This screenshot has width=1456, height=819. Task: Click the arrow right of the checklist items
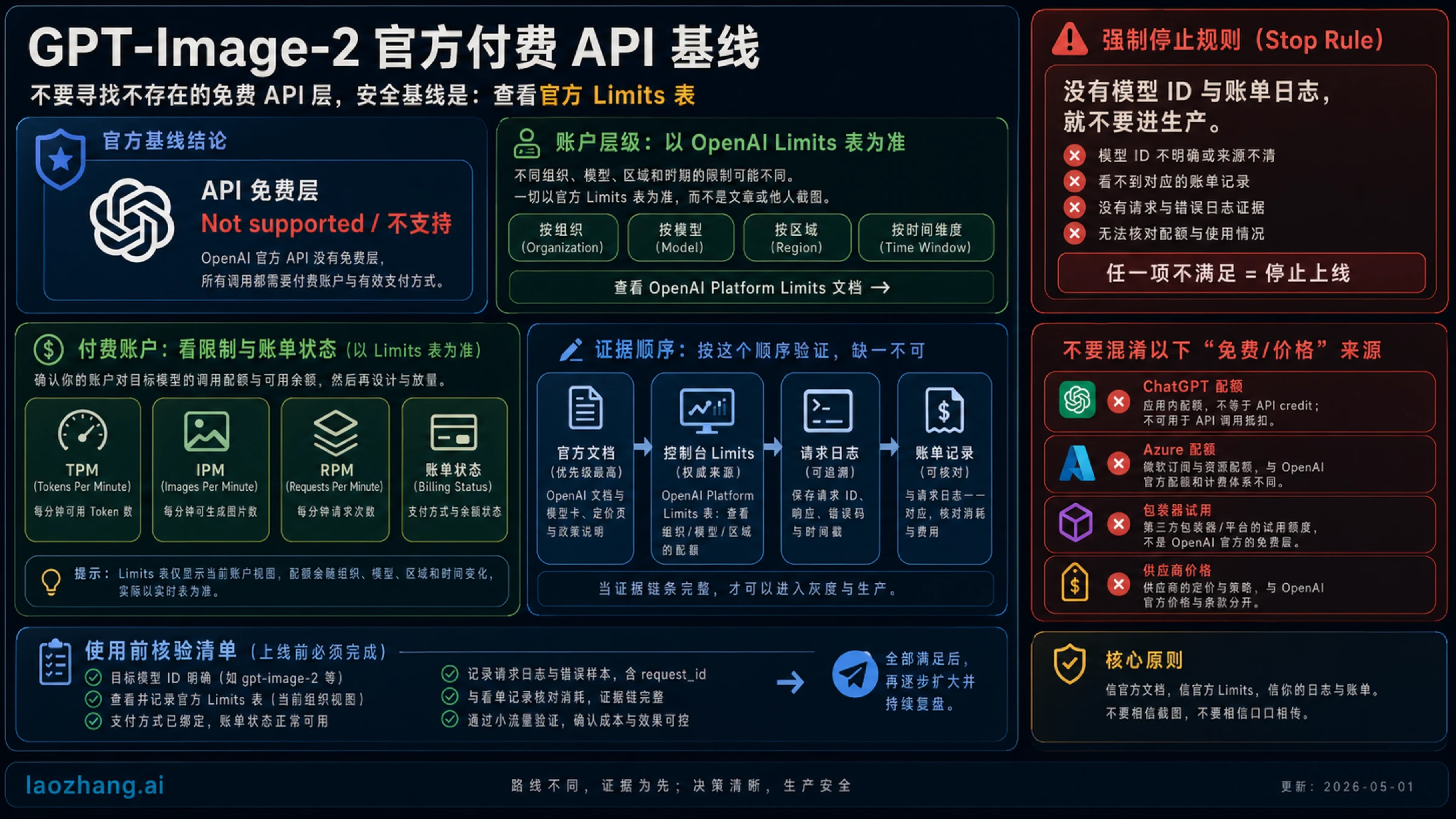tap(790, 682)
